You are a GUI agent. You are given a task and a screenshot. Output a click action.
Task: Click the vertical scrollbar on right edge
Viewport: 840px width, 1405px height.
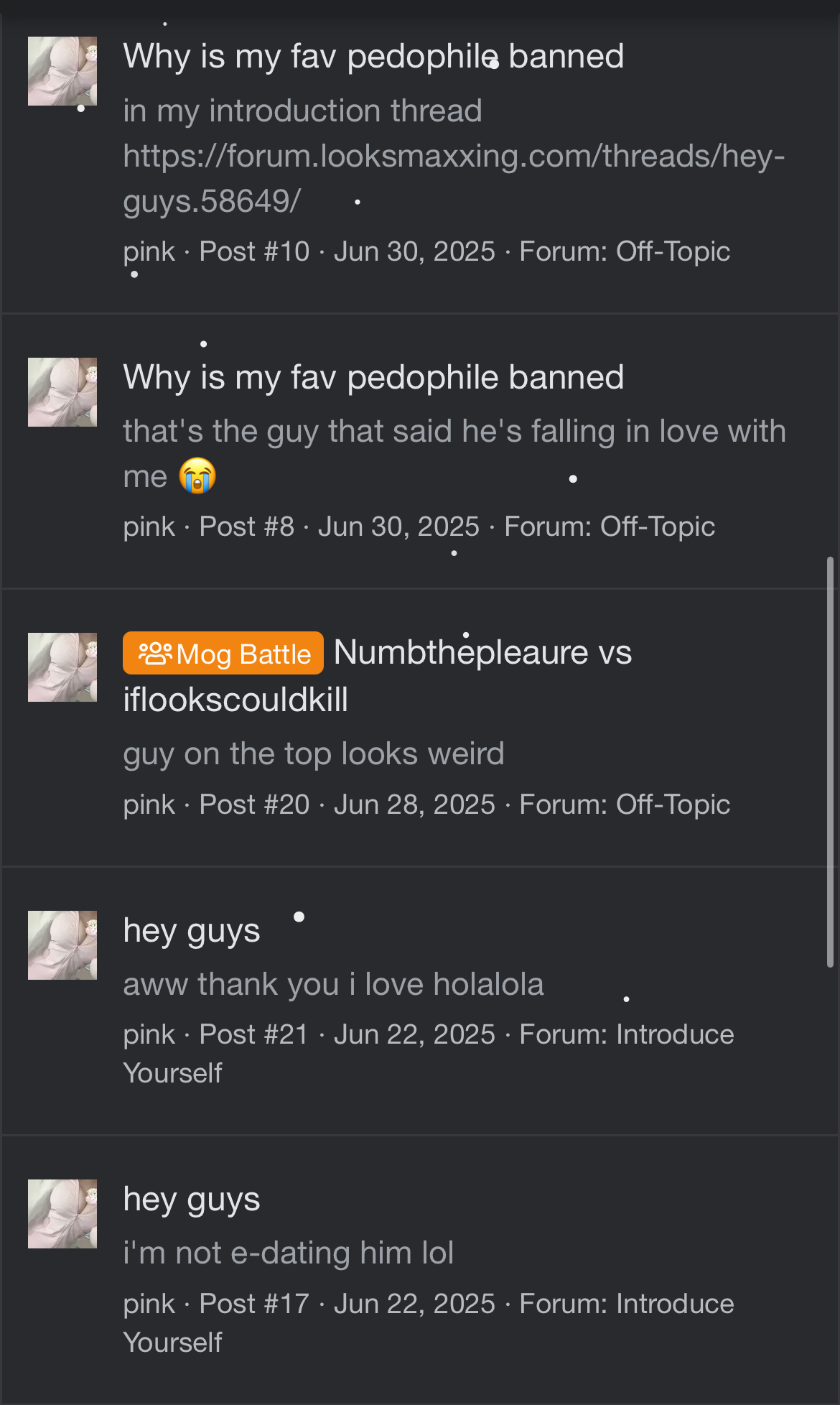click(830, 761)
